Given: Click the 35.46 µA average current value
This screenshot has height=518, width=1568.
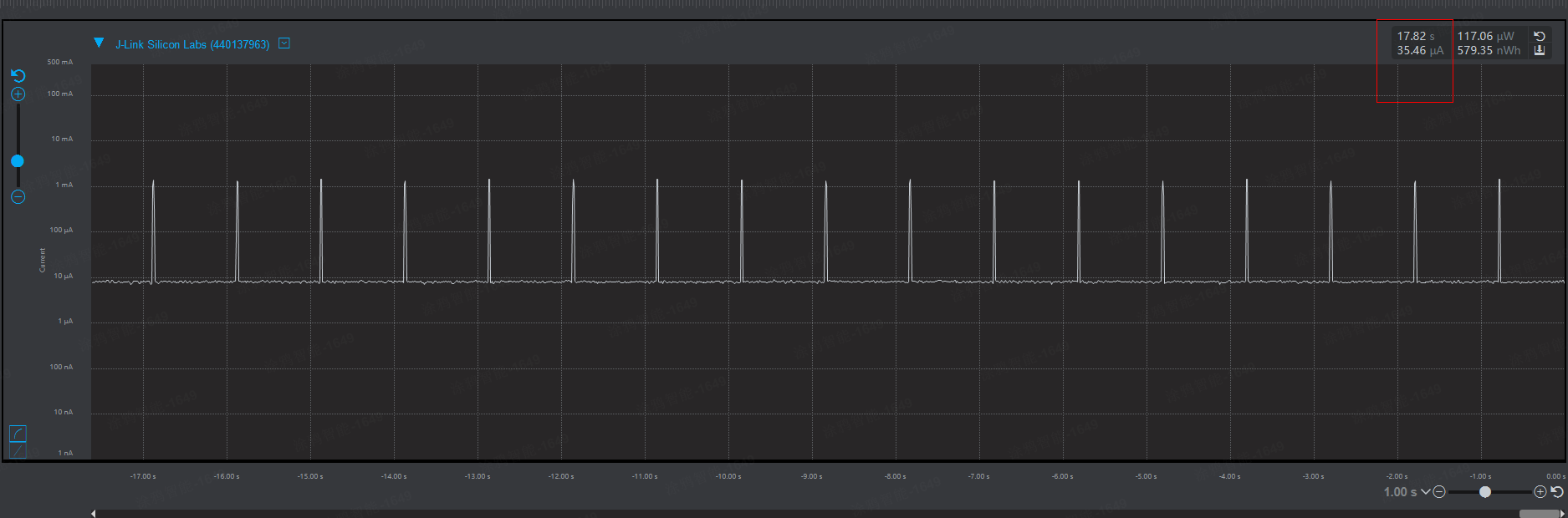Looking at the screenshot, I should tap(1420, 51).
